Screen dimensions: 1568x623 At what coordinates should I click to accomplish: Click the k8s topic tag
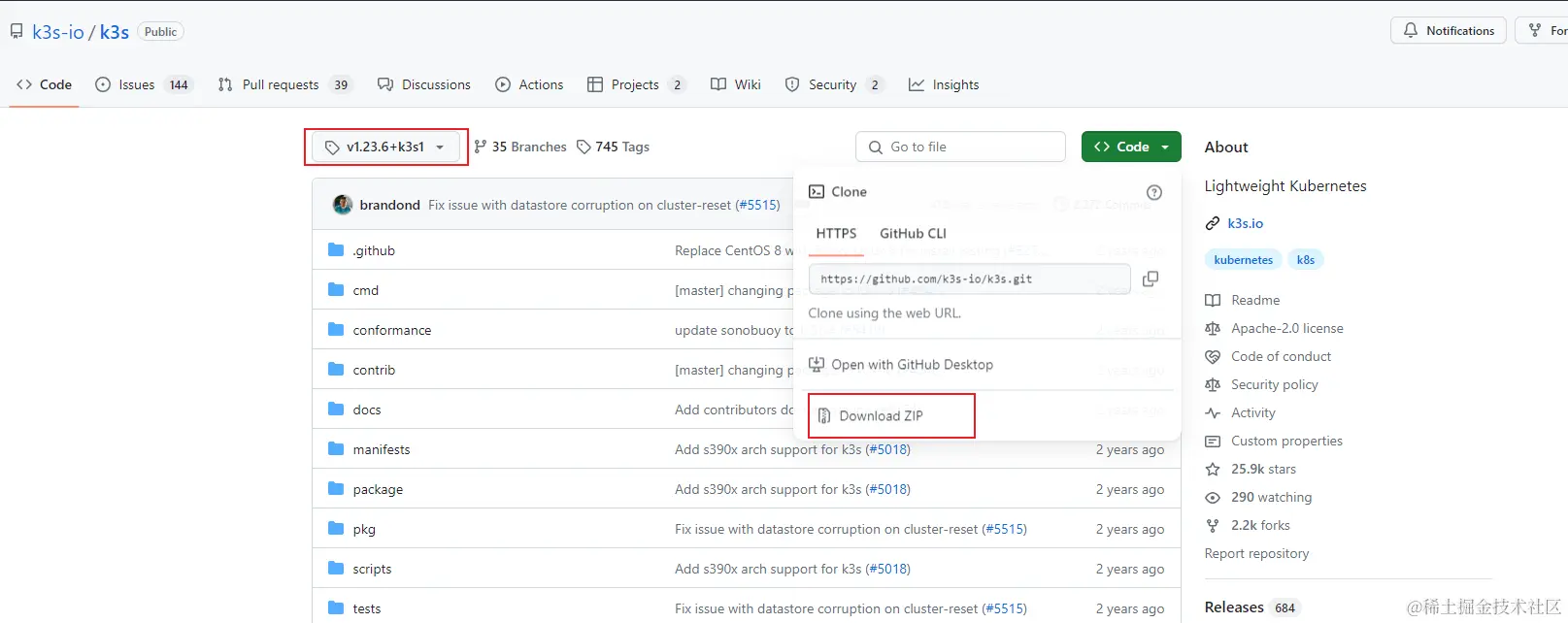pos(1306,259)
